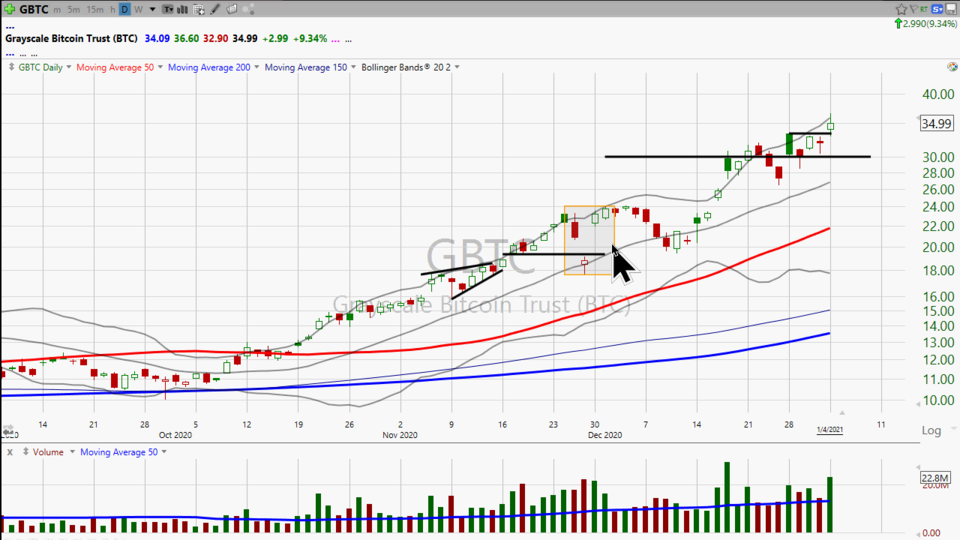
Task: Add GBTC to favorites with star icon
Action: coord(901,9)
